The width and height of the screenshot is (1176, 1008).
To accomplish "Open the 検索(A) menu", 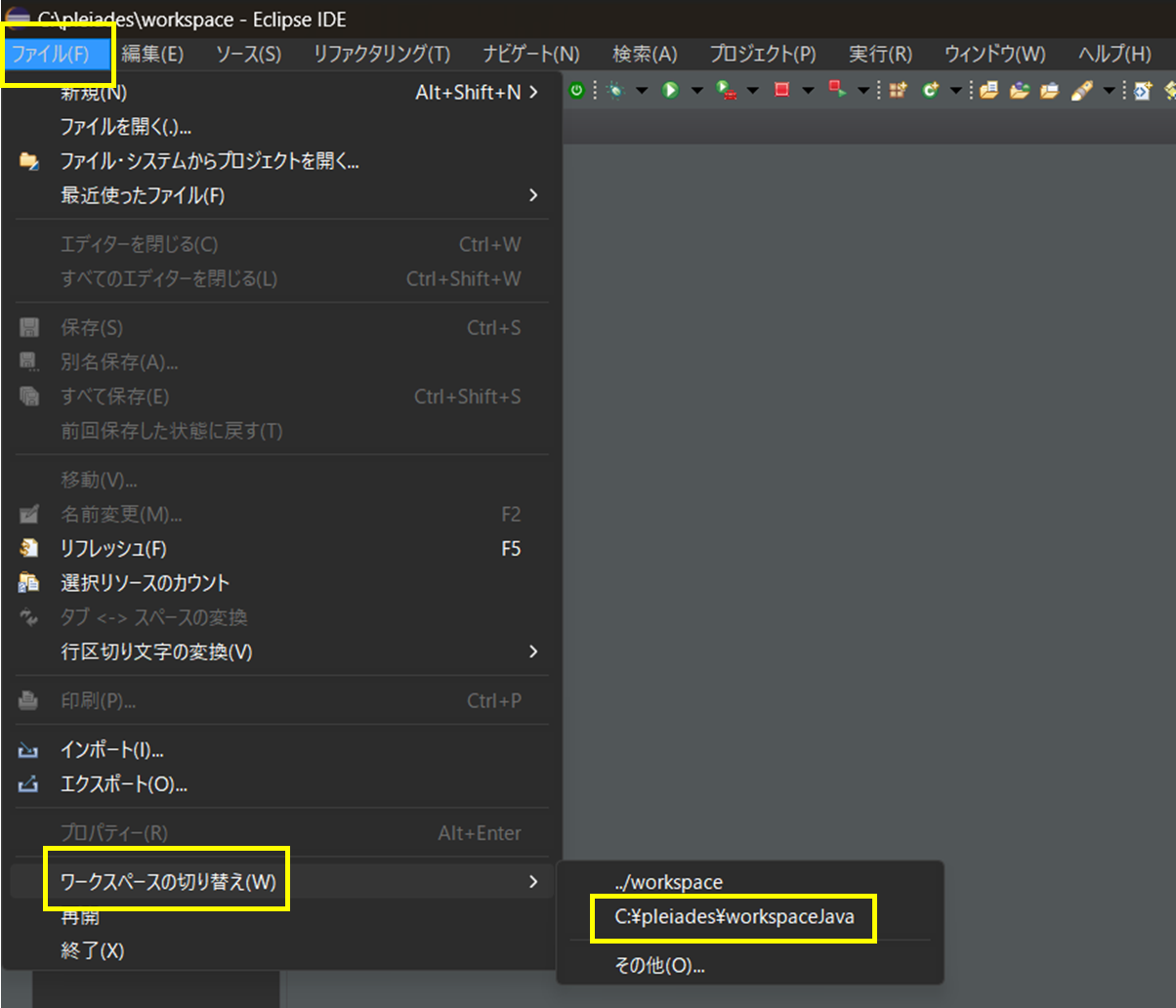I will click(645, 54).
